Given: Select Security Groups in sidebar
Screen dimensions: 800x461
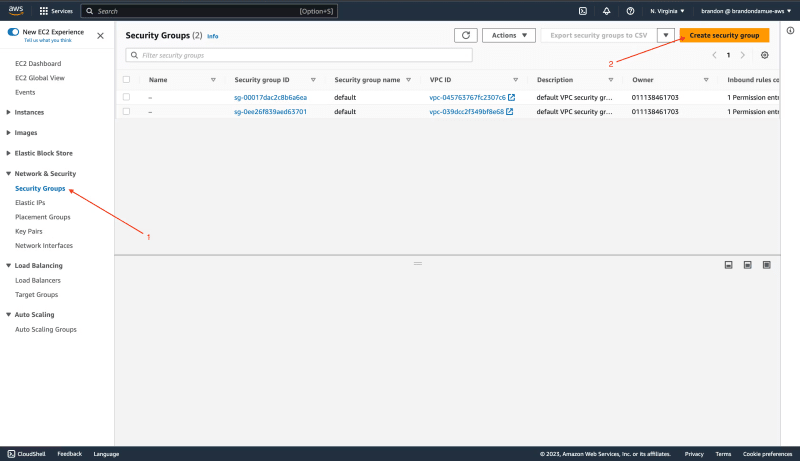Looking at the screenshot, I should 40,188.
